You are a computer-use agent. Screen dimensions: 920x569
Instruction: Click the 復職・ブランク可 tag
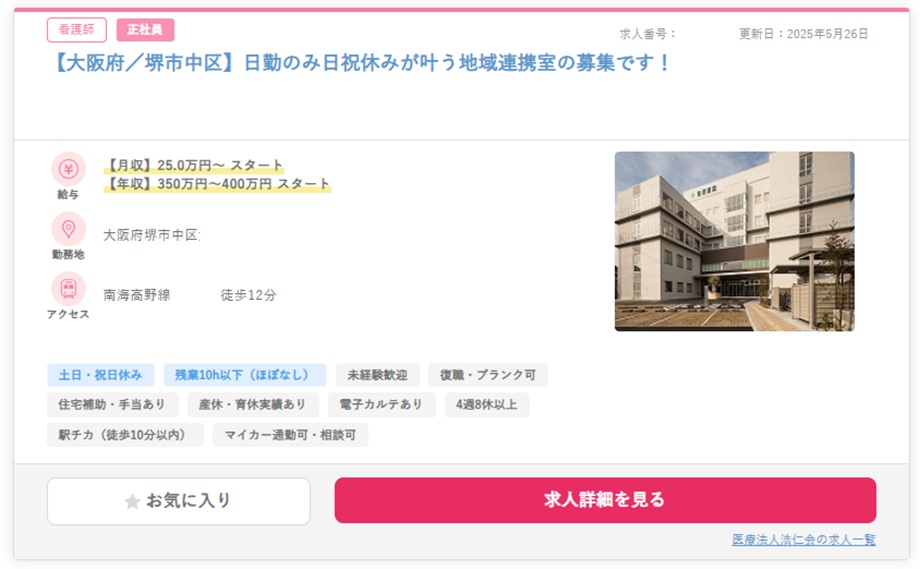coord(488,375)
